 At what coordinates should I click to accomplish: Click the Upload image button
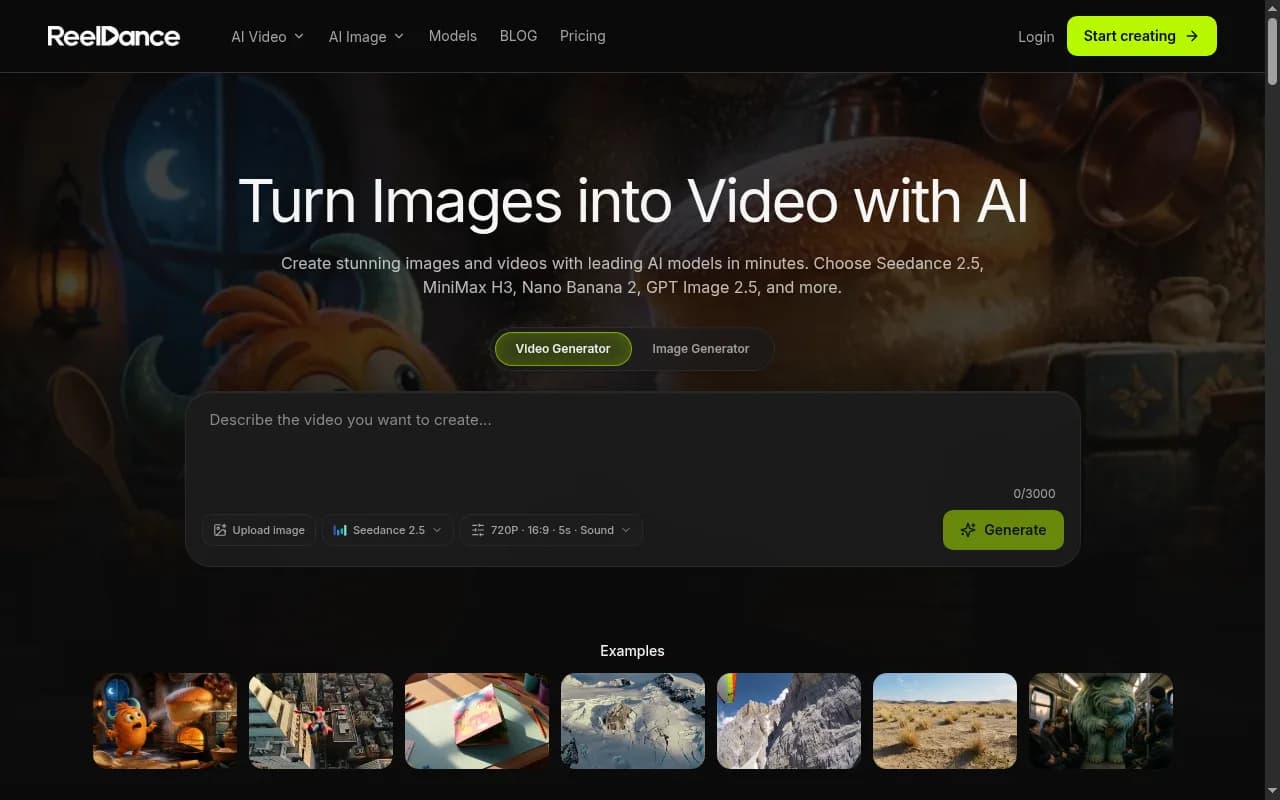click(x=259, y=530)
